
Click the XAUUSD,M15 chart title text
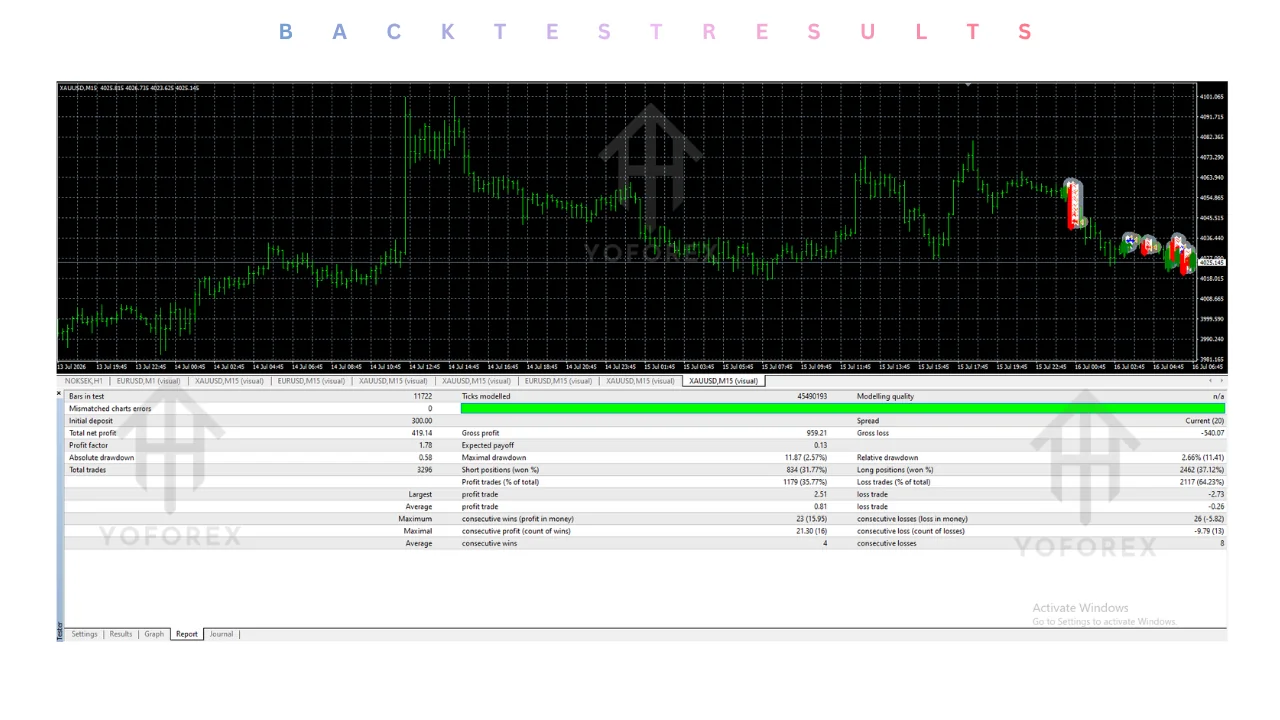pos(129,88)
